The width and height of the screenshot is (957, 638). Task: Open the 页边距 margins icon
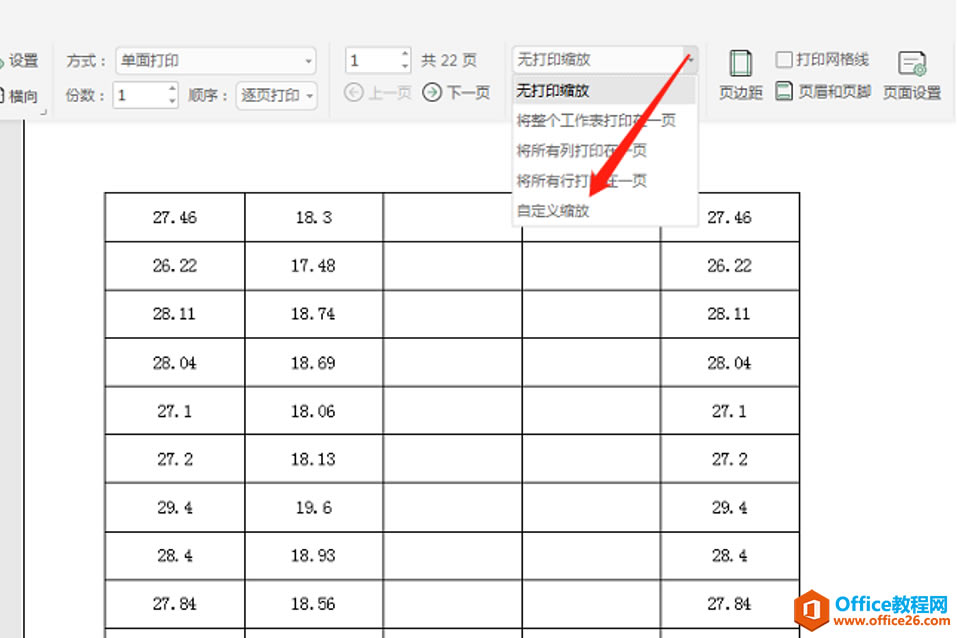pyautogui.click(x=740, y=75)
